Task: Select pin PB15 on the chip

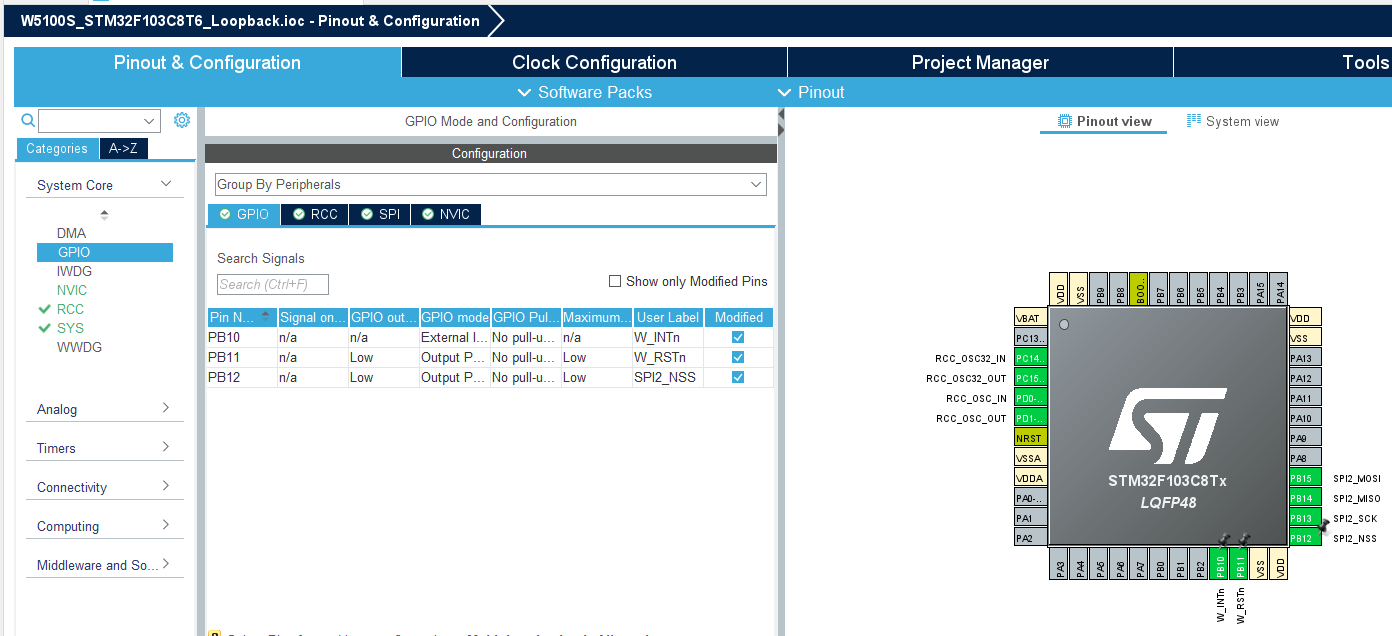Action: point(1305,478)
